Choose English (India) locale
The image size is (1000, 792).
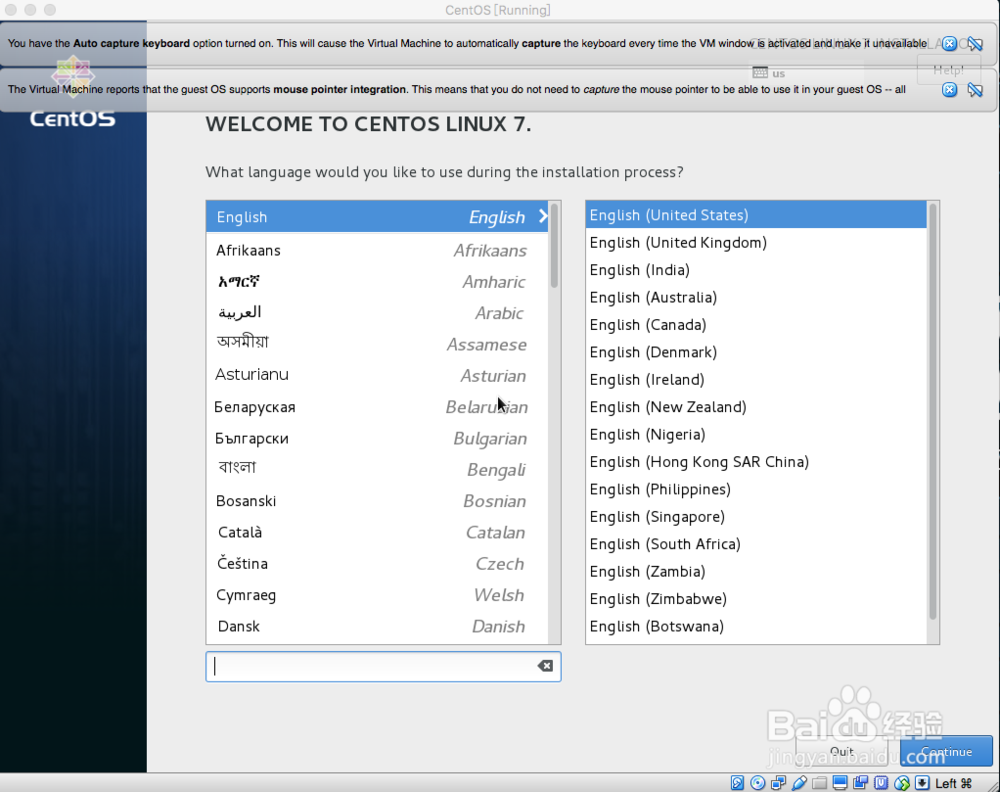[756, 270]
